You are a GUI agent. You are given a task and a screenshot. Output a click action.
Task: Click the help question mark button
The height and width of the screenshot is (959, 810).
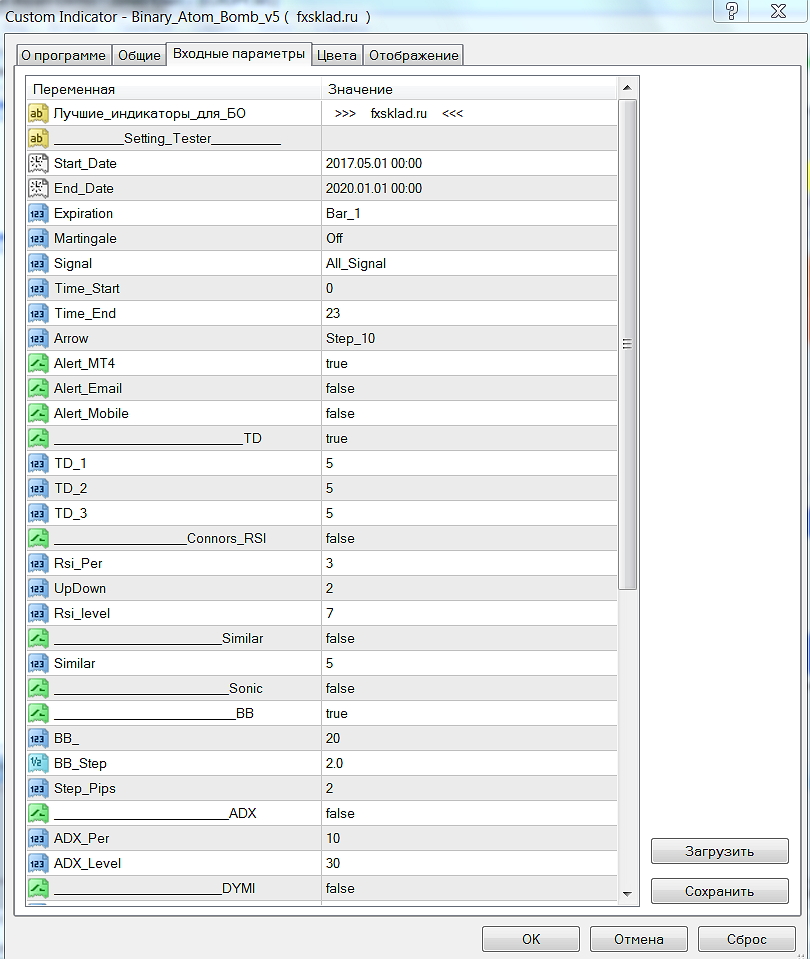pos(732,11)
